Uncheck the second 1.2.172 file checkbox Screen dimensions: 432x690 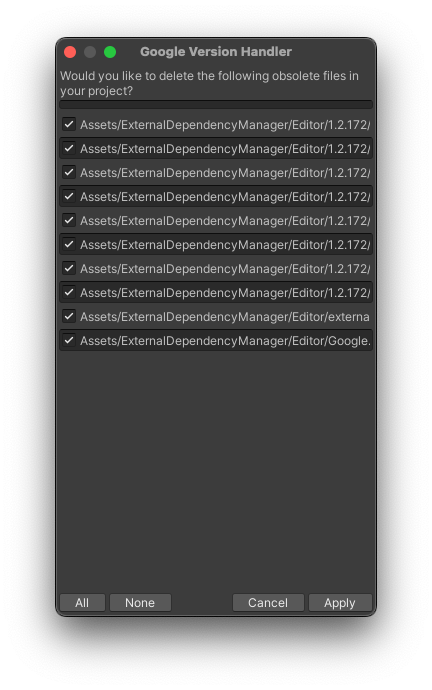point(69,148)
